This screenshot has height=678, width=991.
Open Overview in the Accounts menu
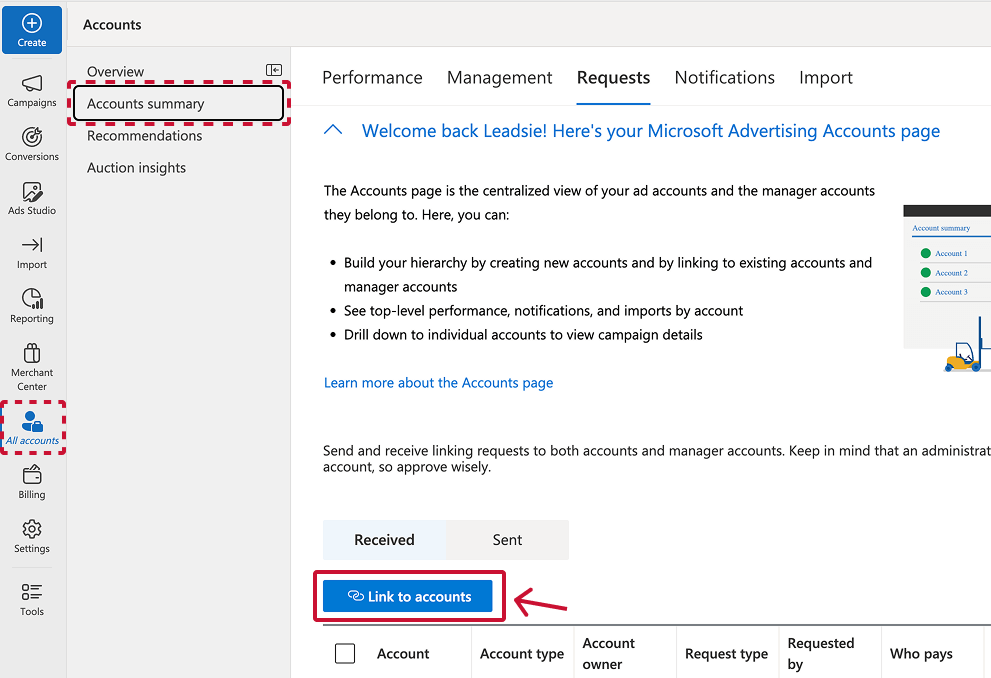tap(116, 71)
